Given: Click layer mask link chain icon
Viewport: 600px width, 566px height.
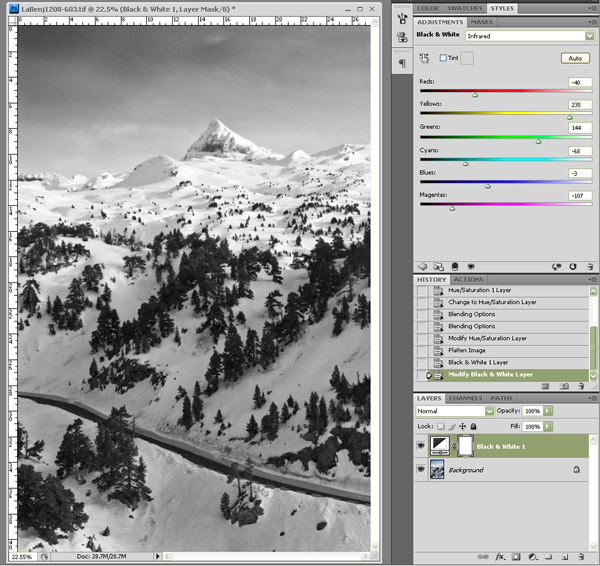Looking at the screenshot, I should tap(453, 446).
